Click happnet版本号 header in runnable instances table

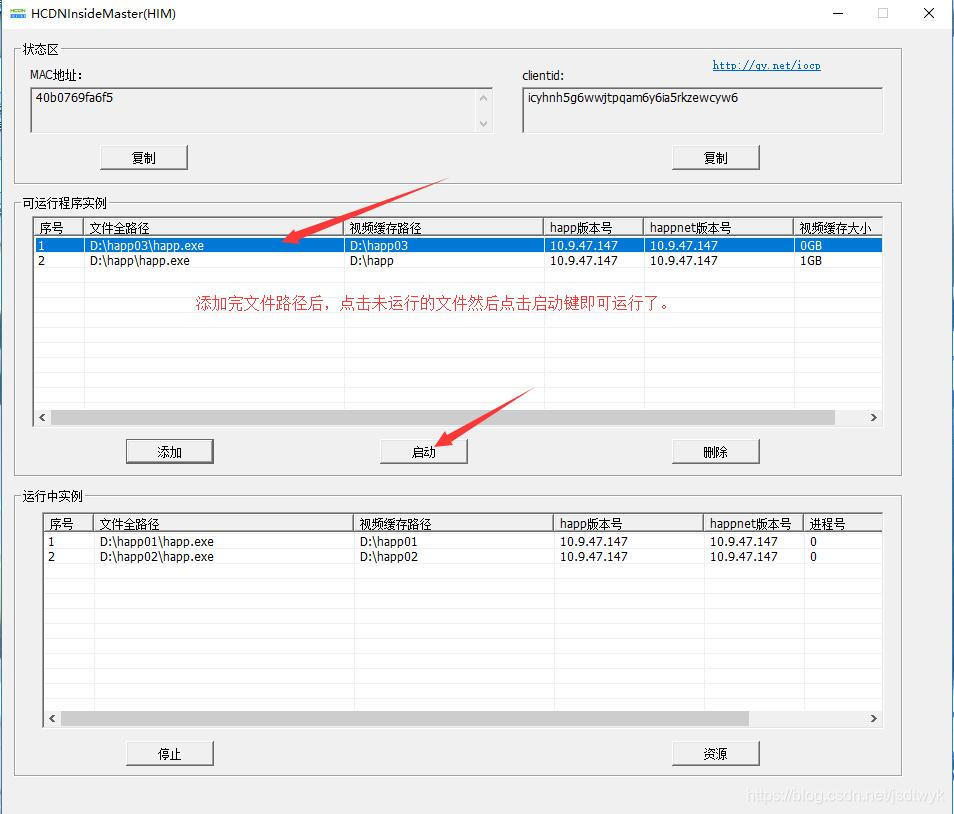(719, 228)
